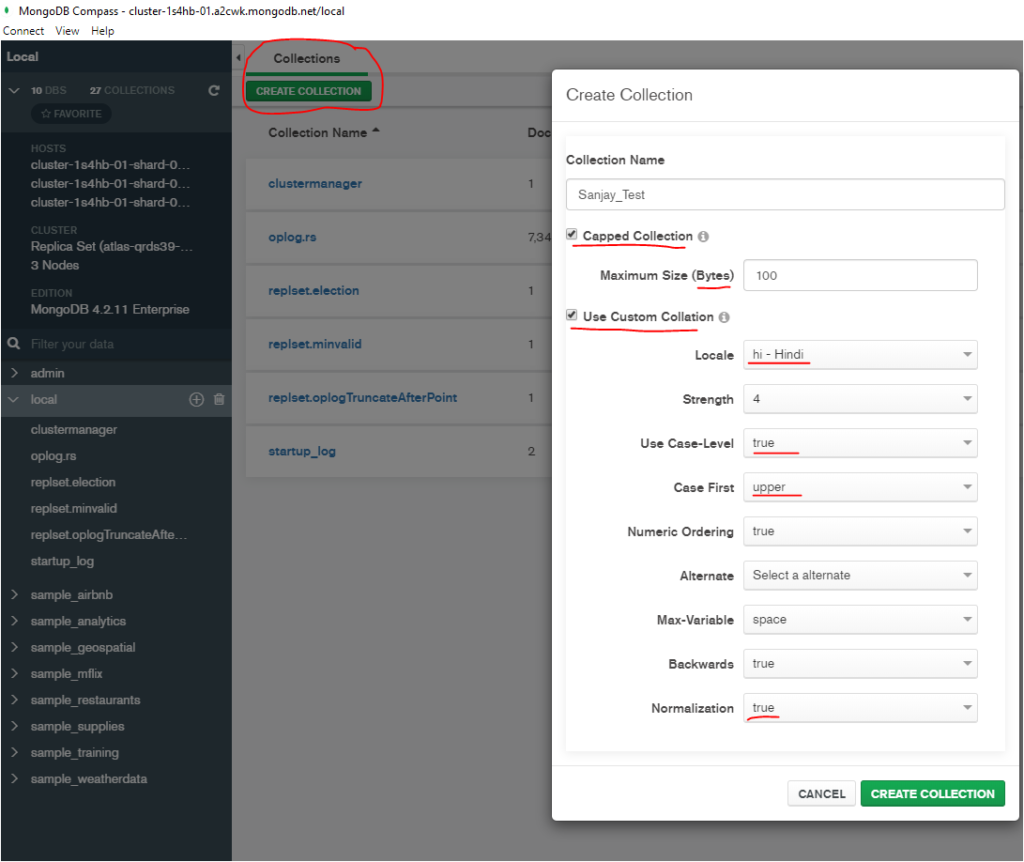The image size is (1024, 862).
Task: Open the Numeric Ordering dropdown
Action: [x=860, y=532]
